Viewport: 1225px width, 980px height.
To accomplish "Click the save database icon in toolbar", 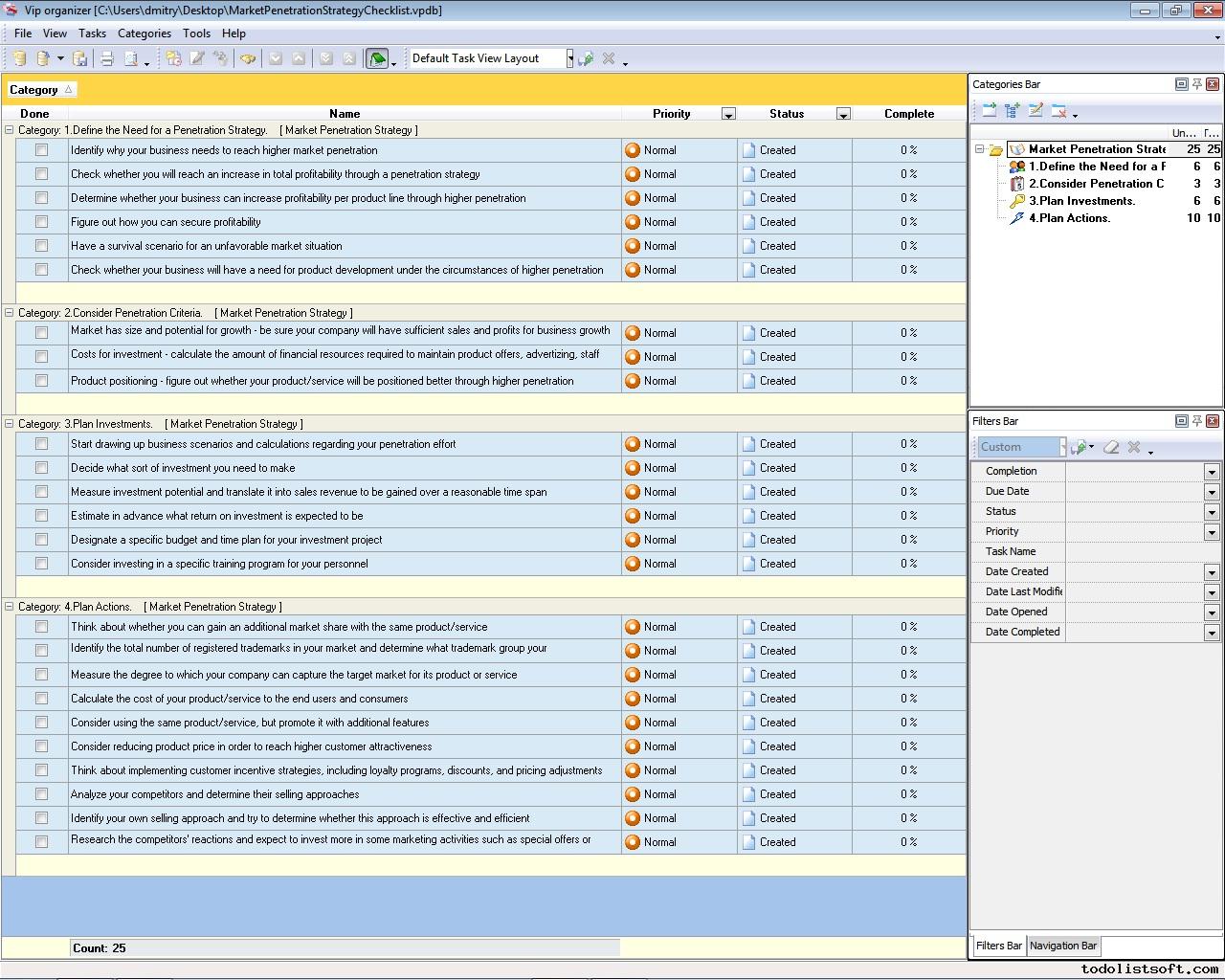I will (x=80, y=58).
